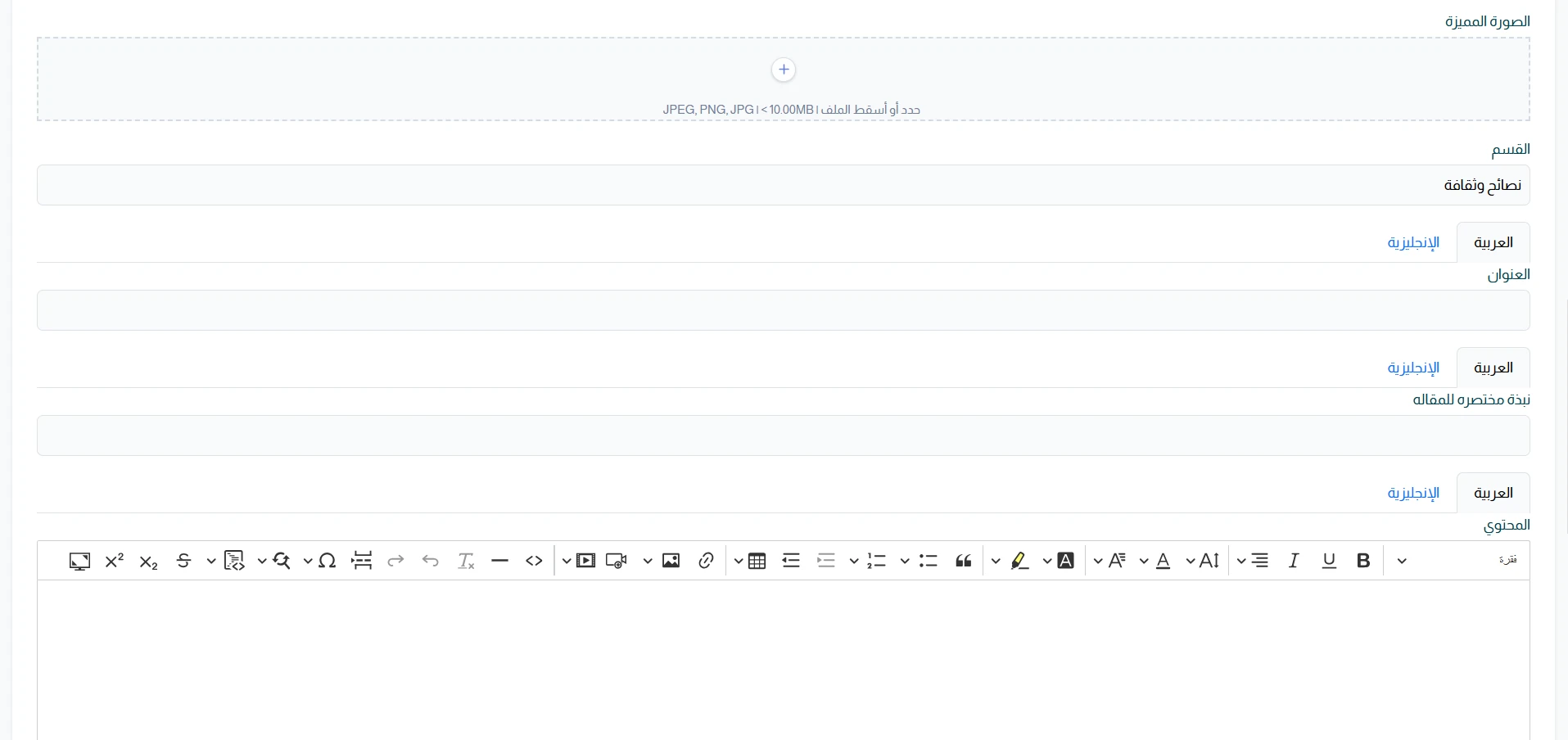The width and height of the screenshot is (1568, 740).
Task: Select العربية tab above the المحتوى editor
Action: tap(1493, 493)
